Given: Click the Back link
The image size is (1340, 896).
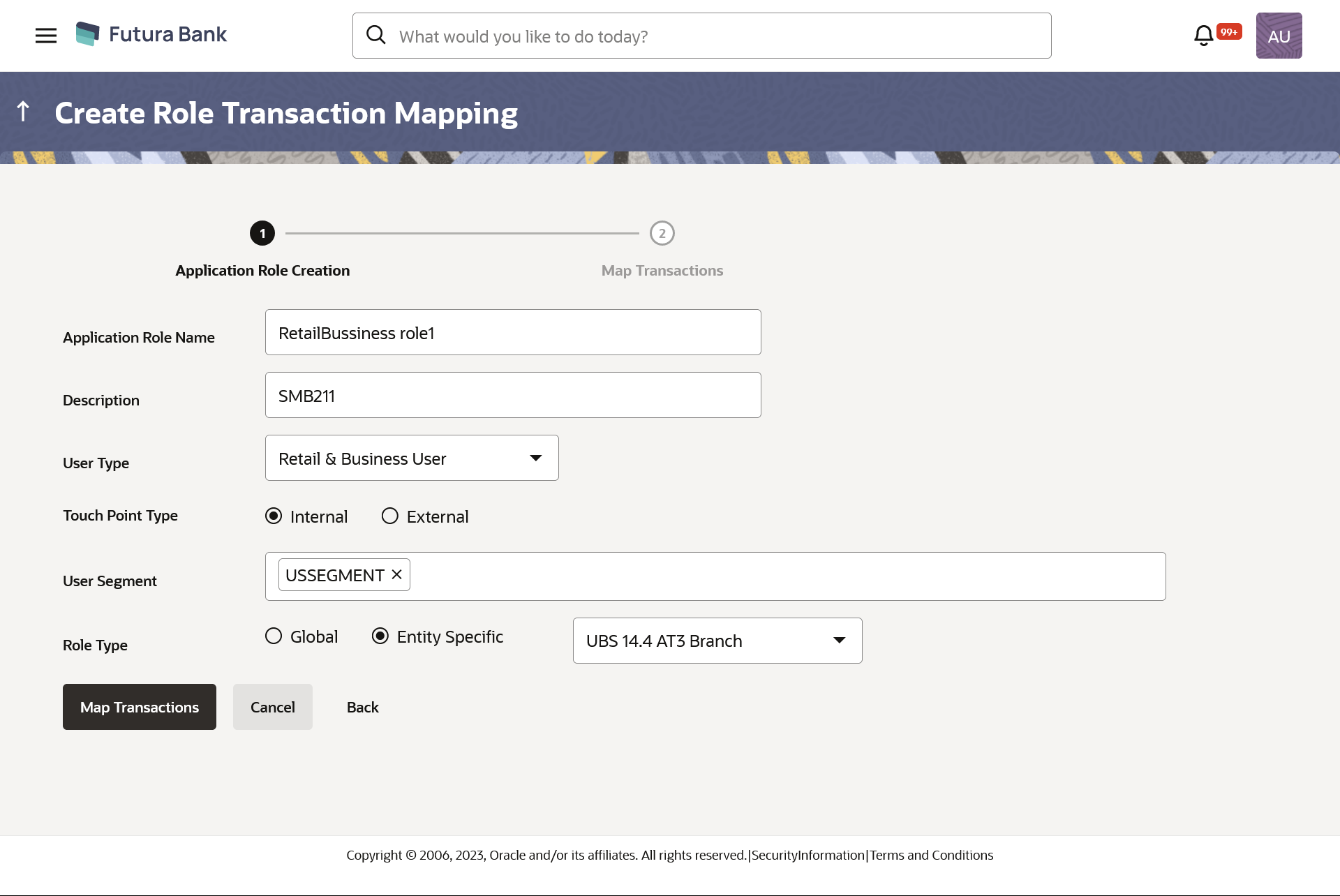Looking at the screenshot, I should coord(363,707).
